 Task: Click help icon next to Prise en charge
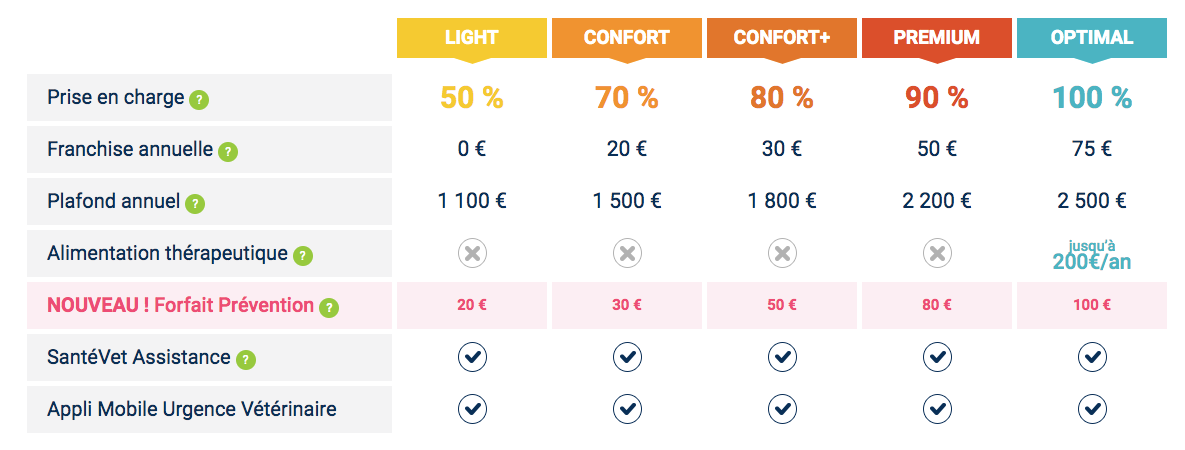tap(199, 100)
